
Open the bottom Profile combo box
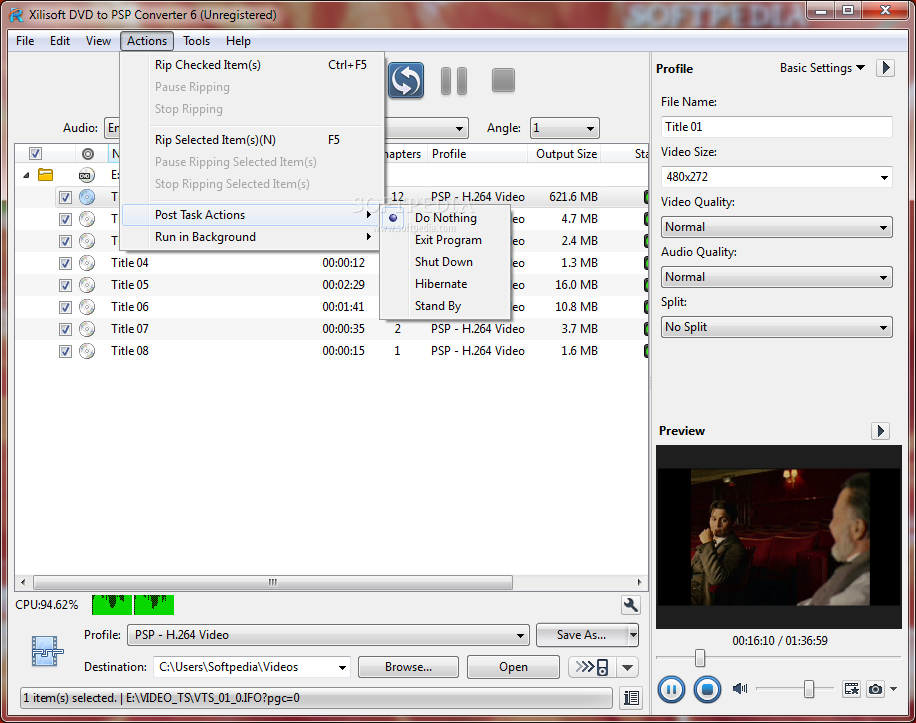click(328, 635)
